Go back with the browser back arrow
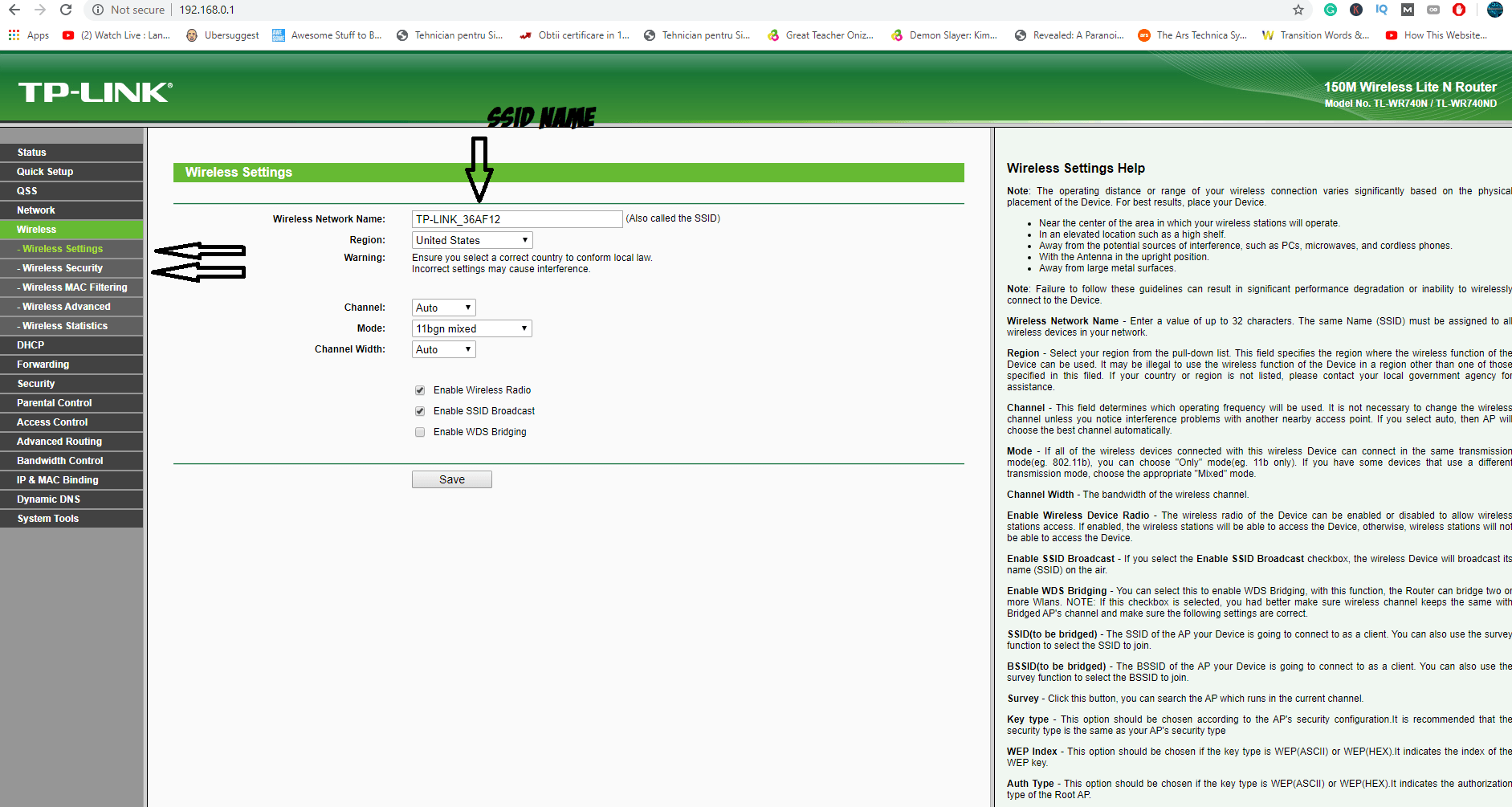Screen dimensions: 1512x807 pos(14,10)
